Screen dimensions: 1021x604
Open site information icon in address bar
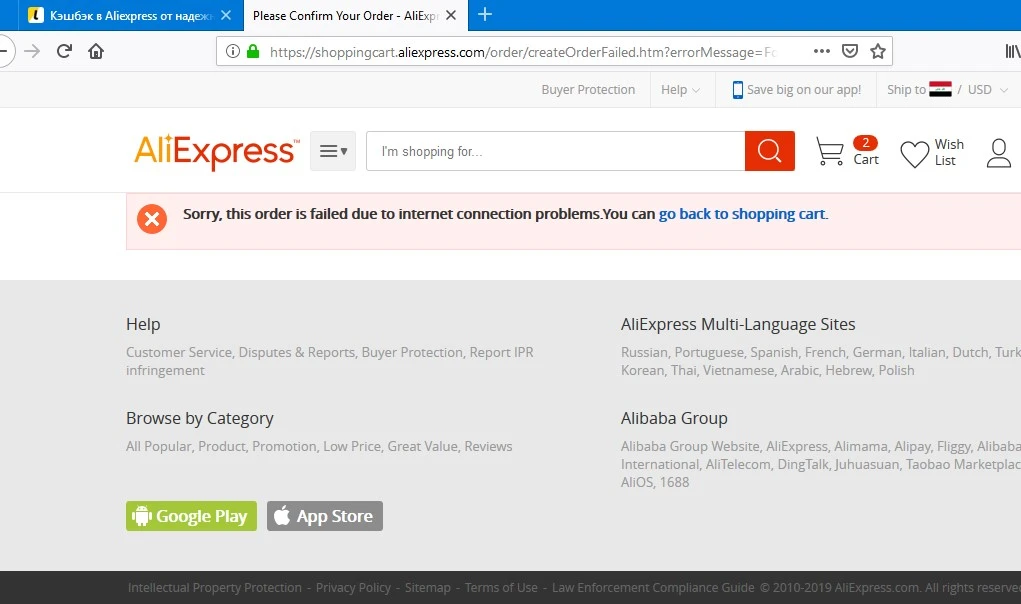point(232,51)
